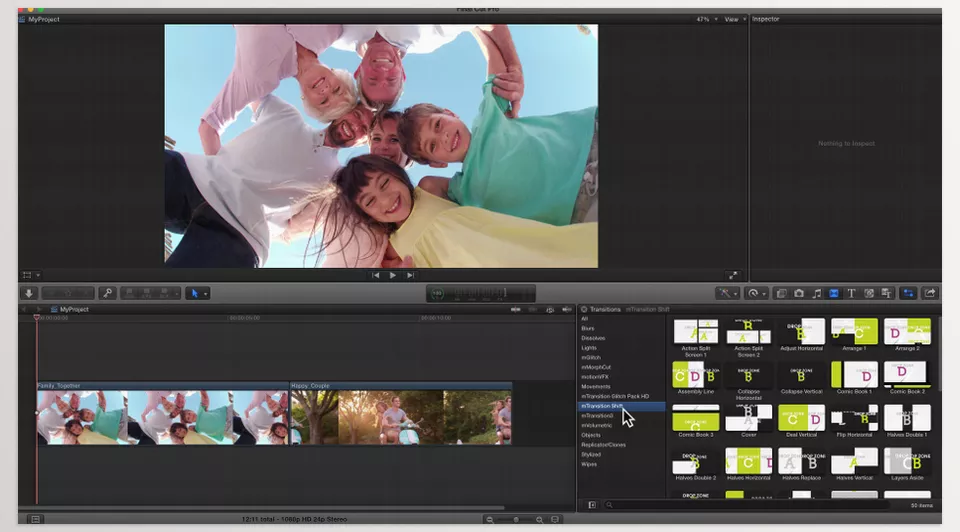Toggle the transitions browser sidebar button

[x=591, y=505]
